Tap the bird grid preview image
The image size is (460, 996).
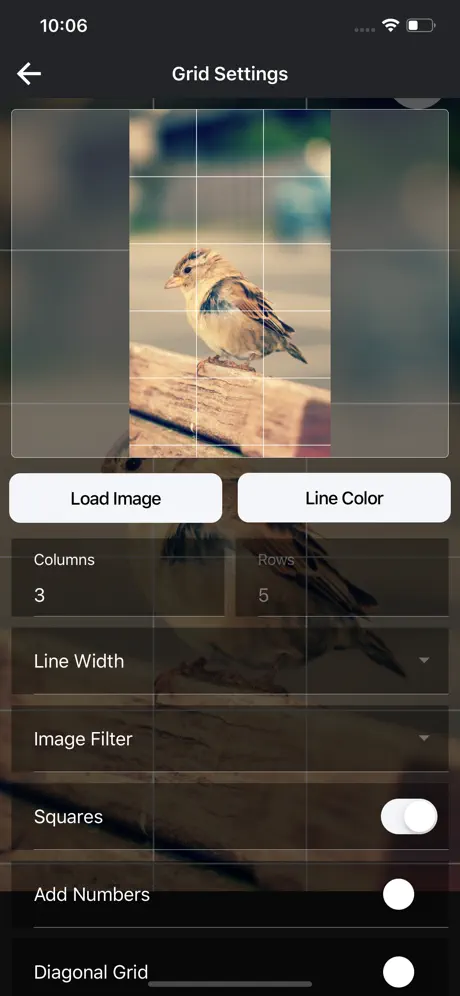(230, 283)
